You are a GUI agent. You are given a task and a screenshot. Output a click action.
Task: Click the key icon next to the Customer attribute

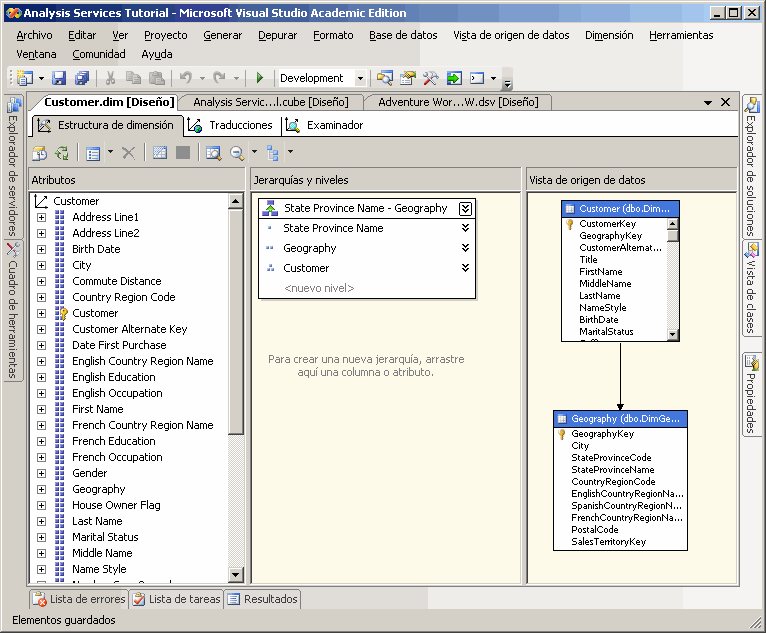(x=61, y=313)
